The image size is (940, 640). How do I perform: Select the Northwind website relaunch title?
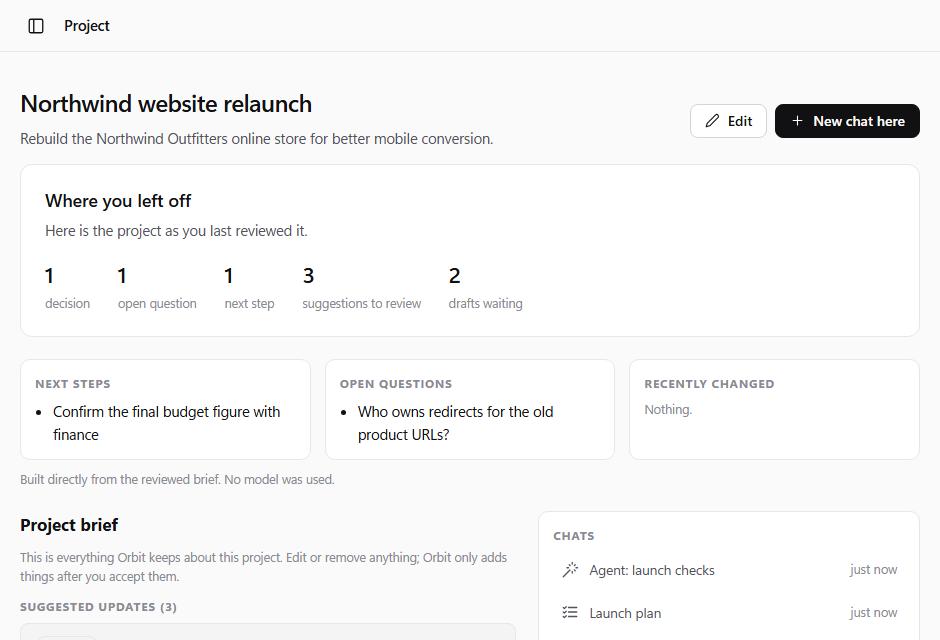[166, 104]
